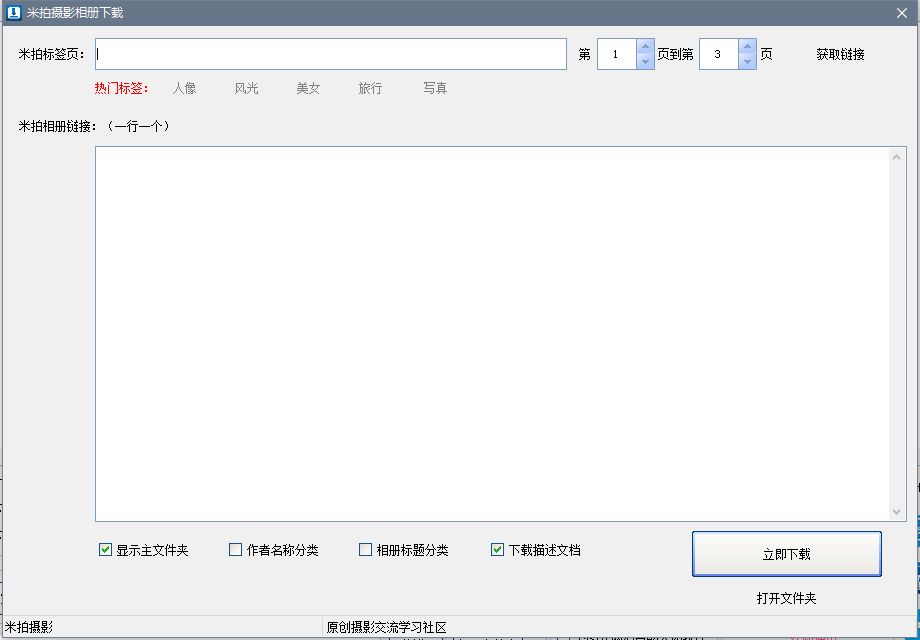Focus the 米拍标签页 input field

(331, 54)
